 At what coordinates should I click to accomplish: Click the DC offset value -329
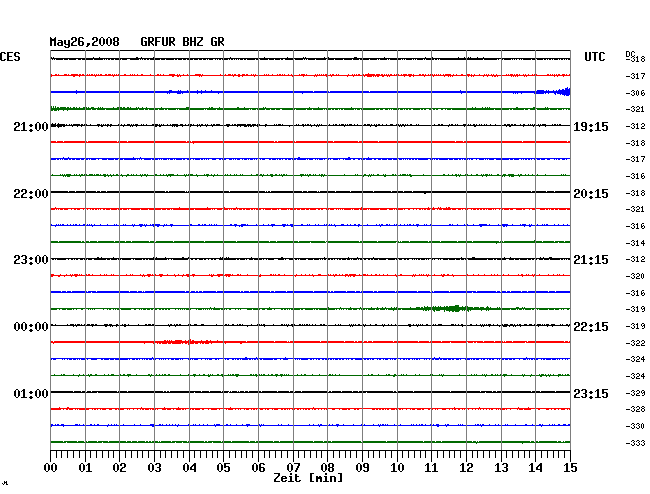coord(635,393)
